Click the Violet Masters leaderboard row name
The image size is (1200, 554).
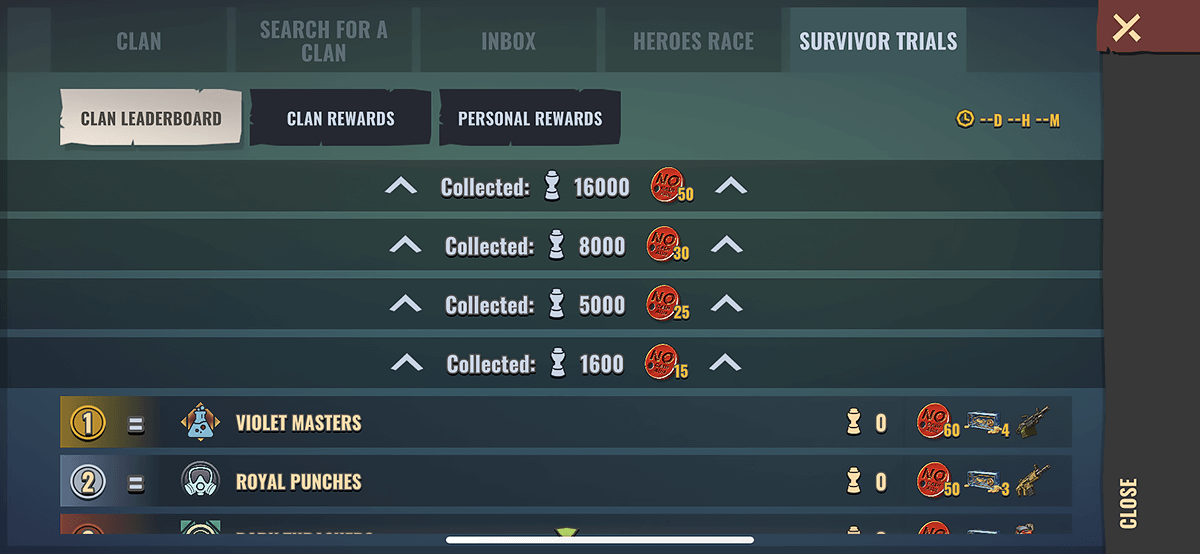click(299, 423)
